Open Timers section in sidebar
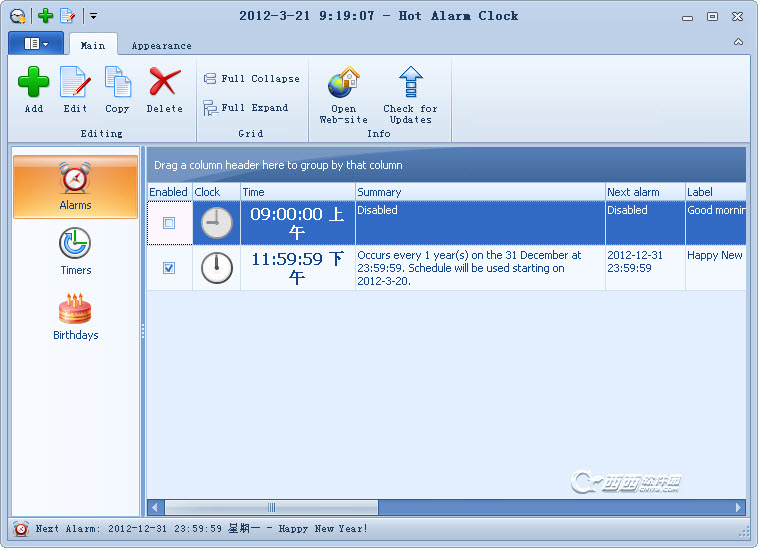Image resolution: width=758 pixels, height=548 pixels. click(75, 252)
